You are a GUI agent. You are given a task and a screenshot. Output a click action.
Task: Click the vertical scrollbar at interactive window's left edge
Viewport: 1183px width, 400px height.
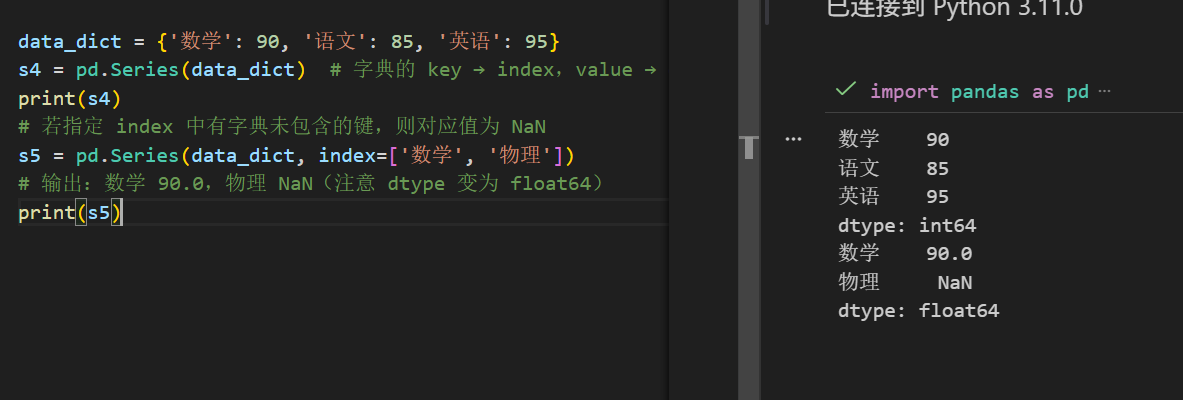[x=765, y=11]
